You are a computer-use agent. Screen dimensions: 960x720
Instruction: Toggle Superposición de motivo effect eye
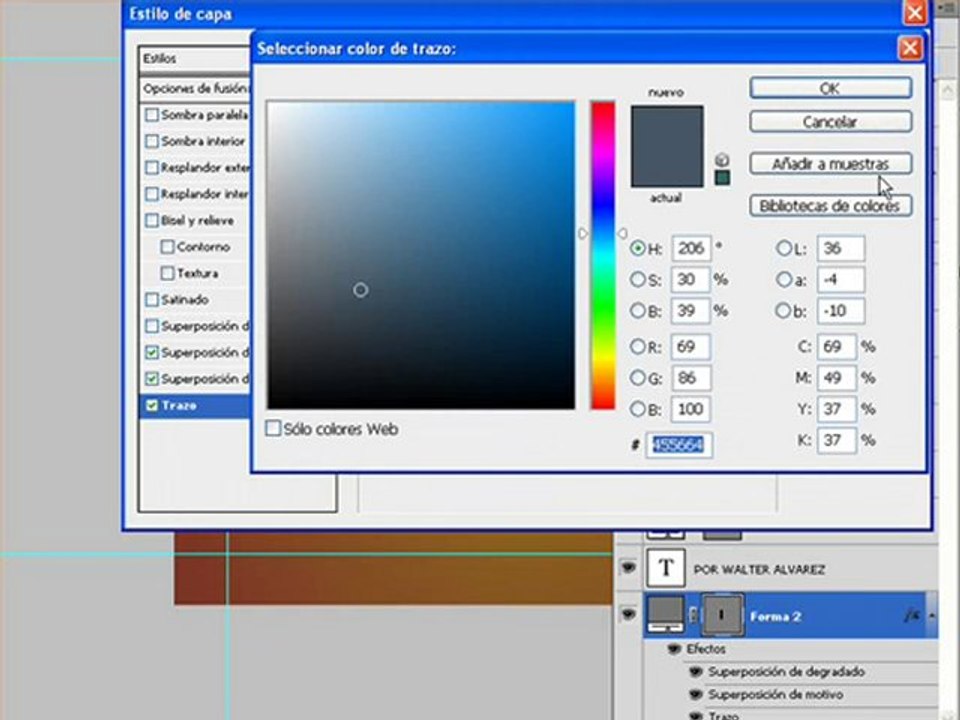(x=696, y=694)
